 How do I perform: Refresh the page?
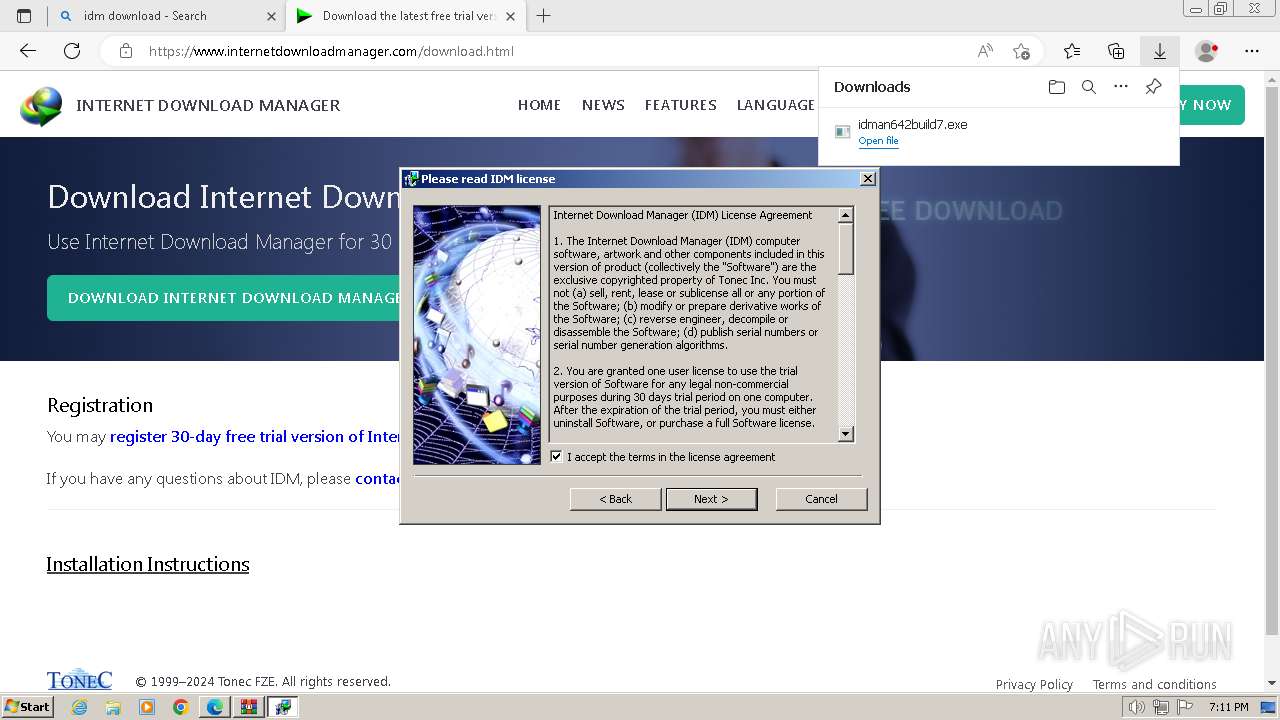tap(72, 51)
